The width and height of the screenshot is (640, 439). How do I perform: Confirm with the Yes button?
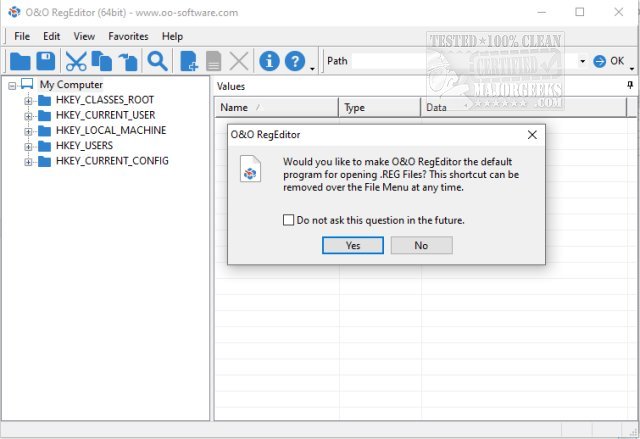[353, 245]
